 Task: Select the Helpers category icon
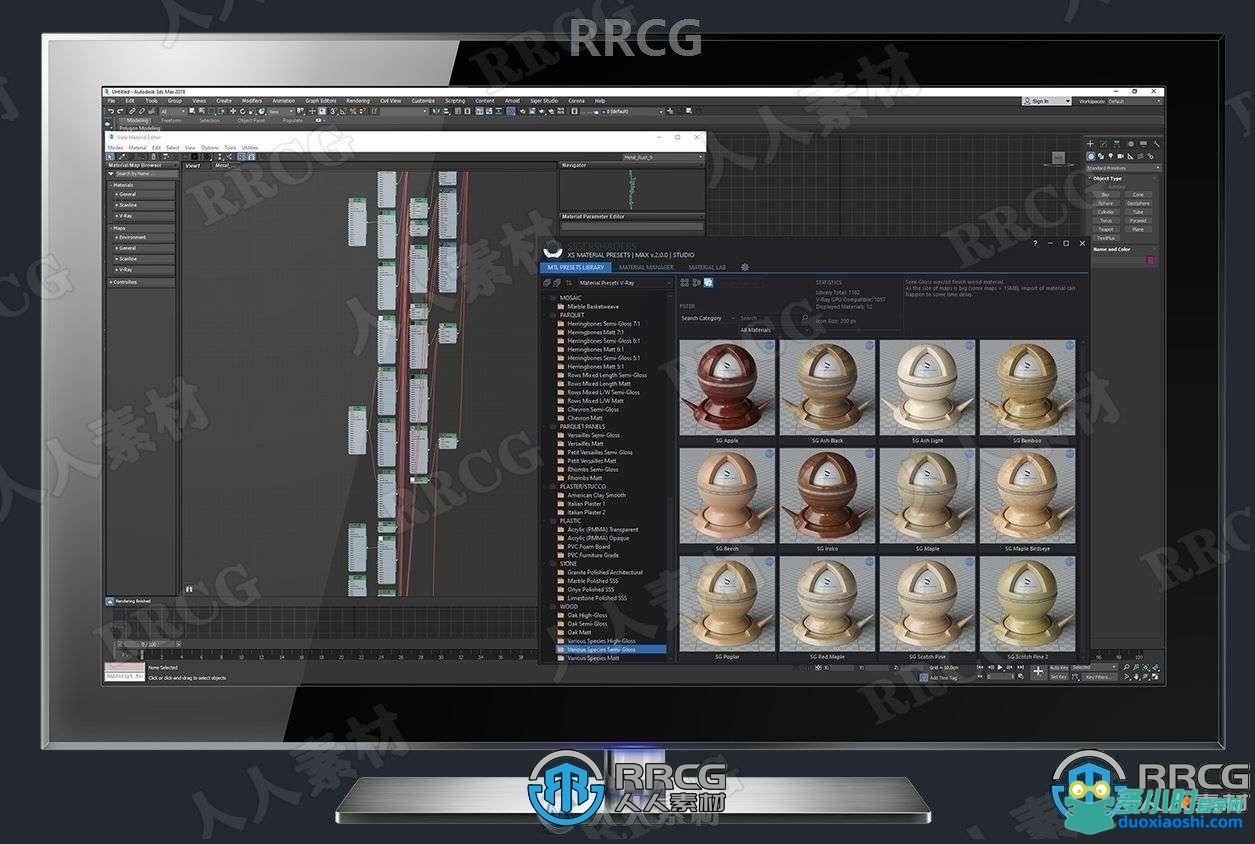(1130, 157)
